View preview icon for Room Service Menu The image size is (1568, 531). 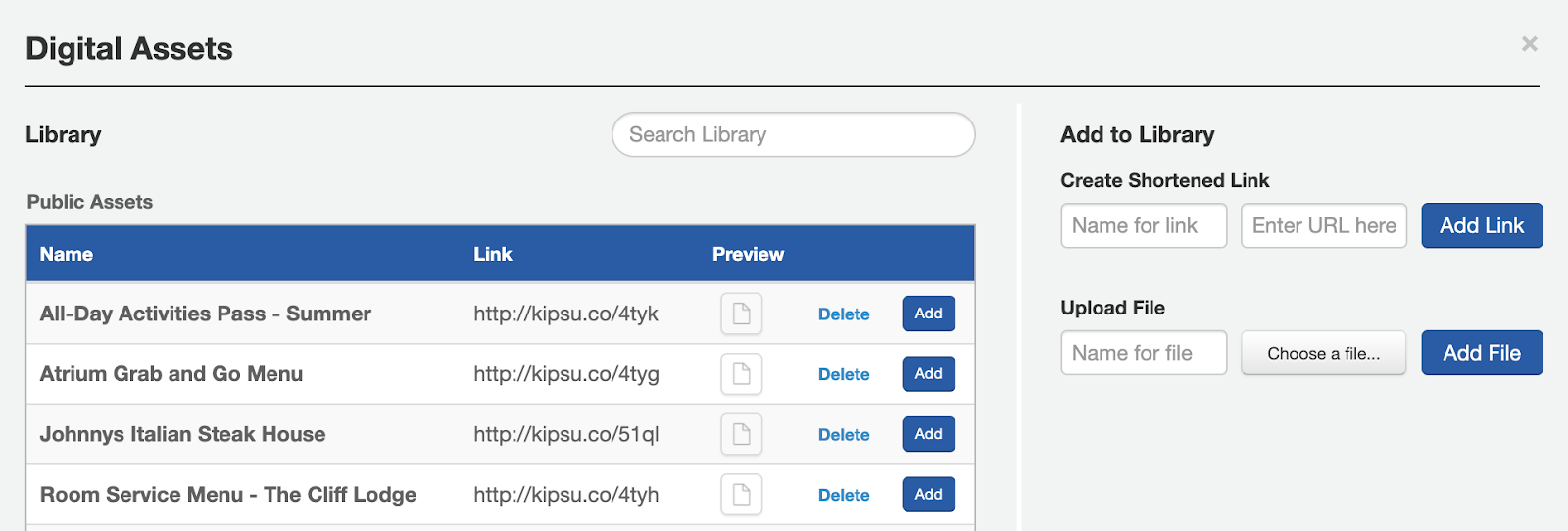click(742, 495)
